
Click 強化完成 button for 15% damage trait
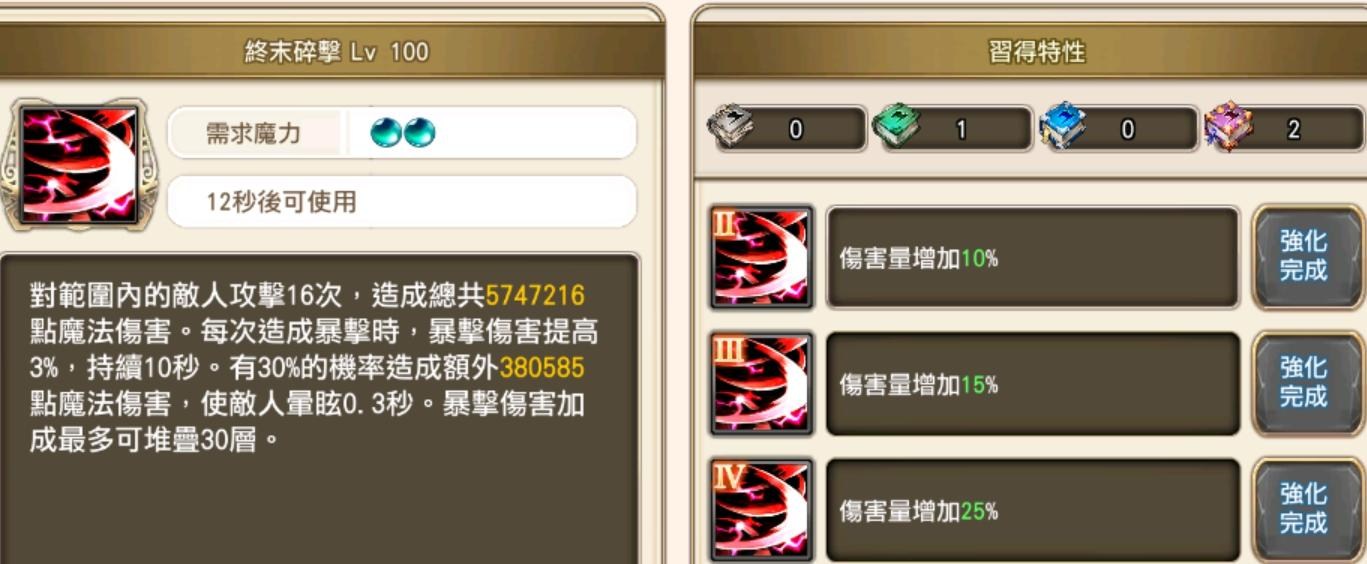coord(1304,383)
